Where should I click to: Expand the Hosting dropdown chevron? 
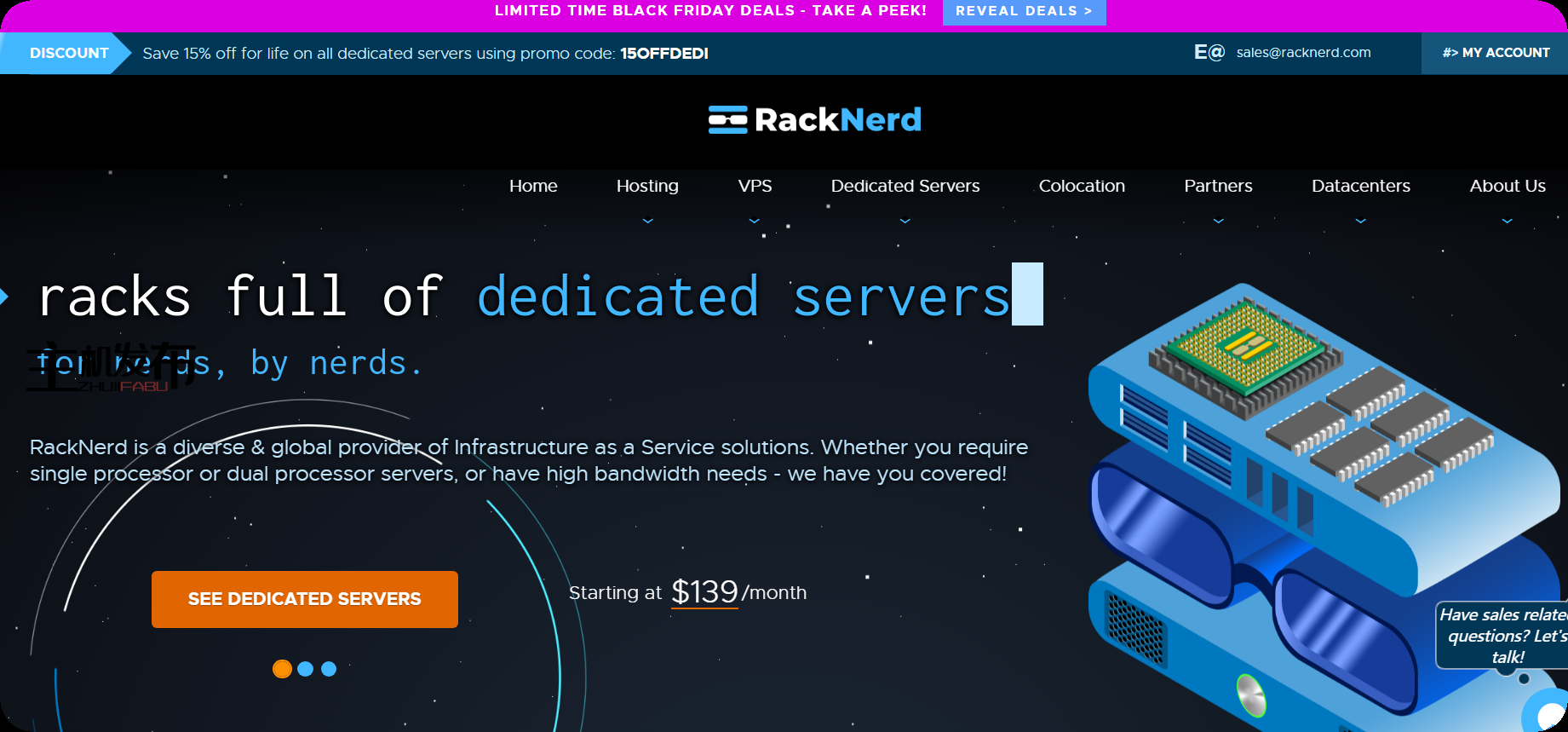[647, 221]
